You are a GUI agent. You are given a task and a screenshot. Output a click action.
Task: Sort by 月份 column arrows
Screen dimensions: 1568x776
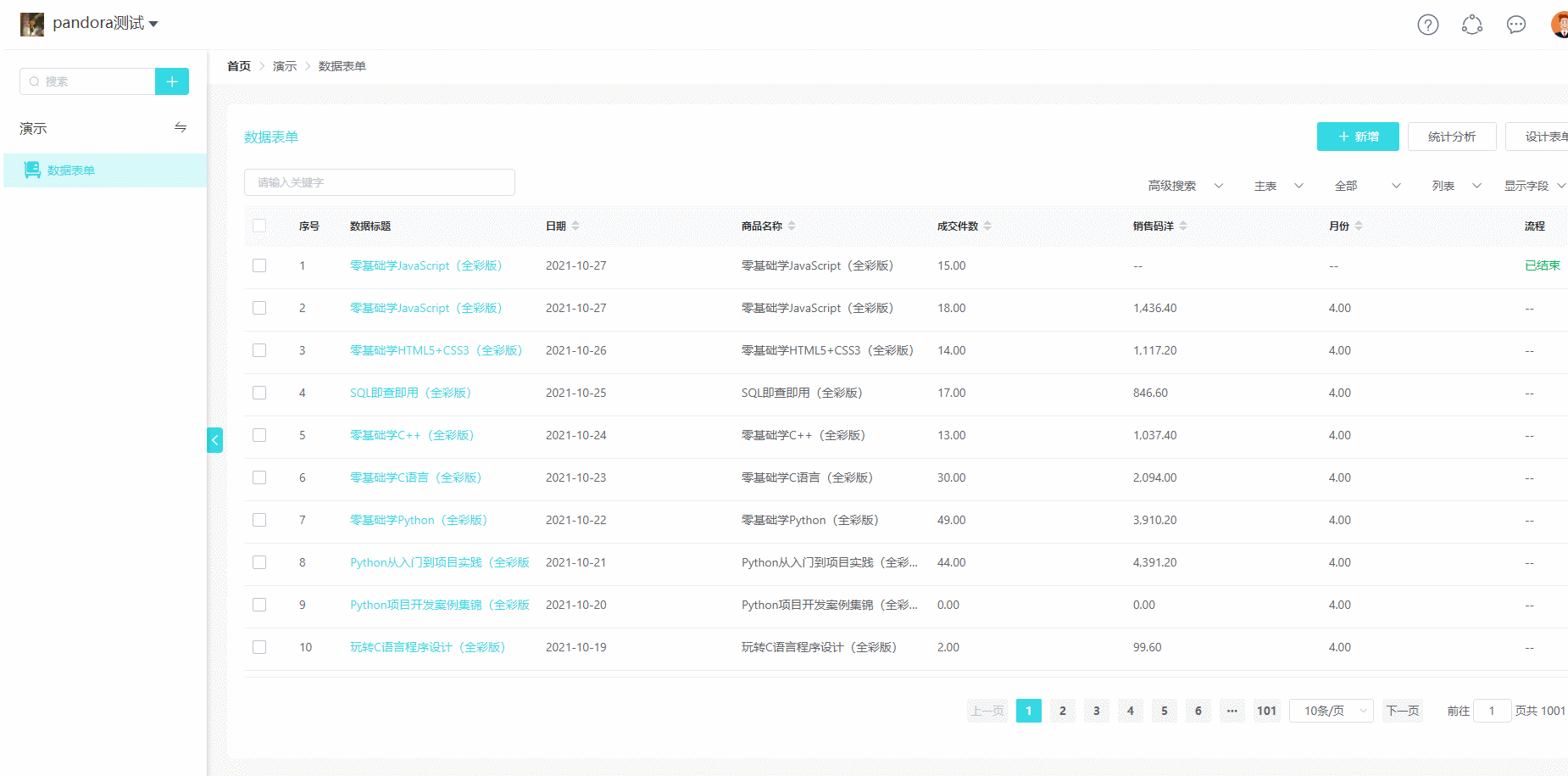point(1359,226)
